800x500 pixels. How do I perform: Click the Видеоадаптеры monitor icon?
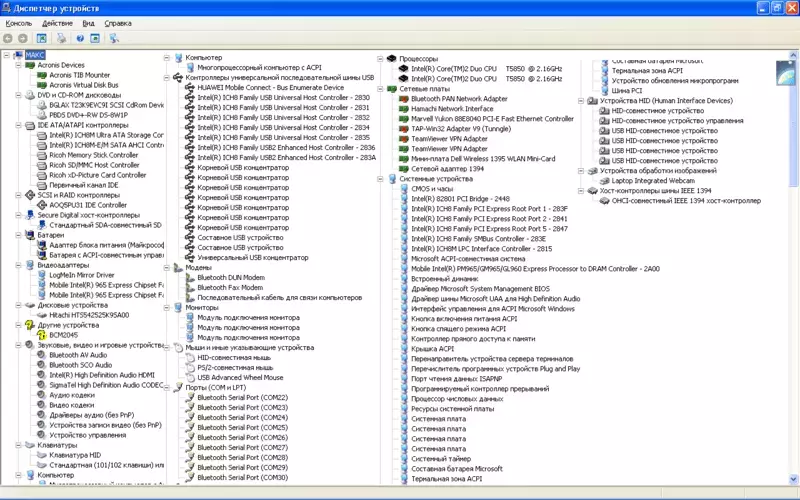30,265
